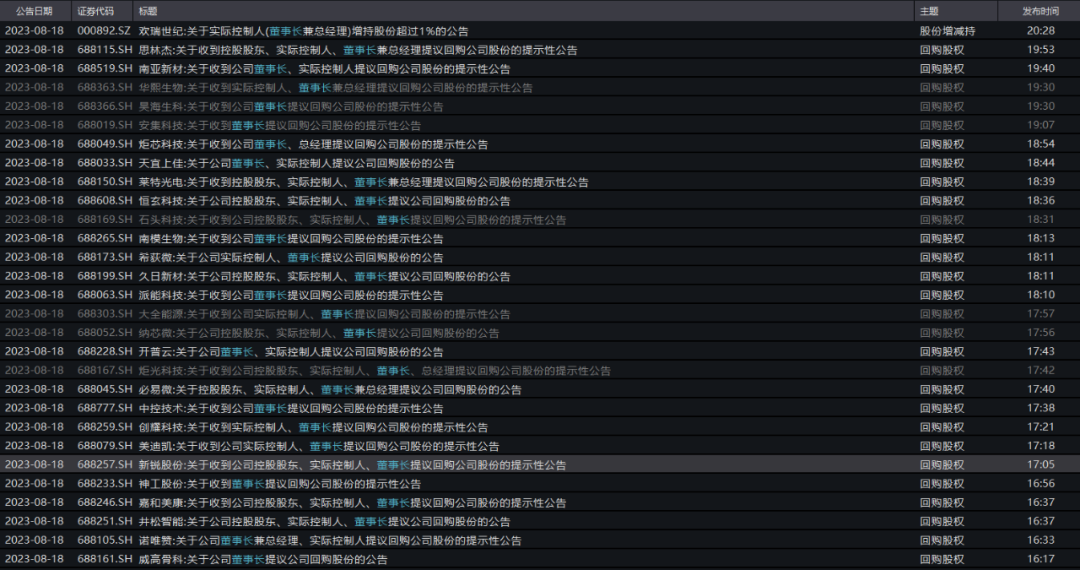Select stock code 688150.SH

coord(105,182)
